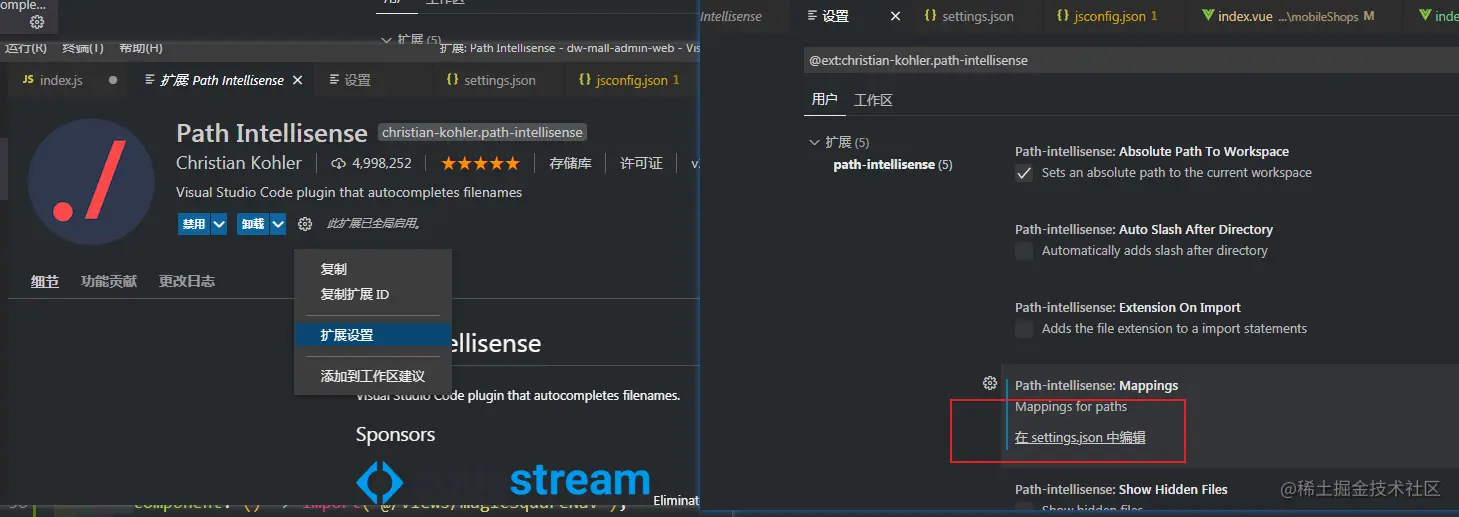Click the 此扩展已全局启用 status text
The width and height of the screenshot is (1459, 517).
pyautogui.click(x=373, y=224)
